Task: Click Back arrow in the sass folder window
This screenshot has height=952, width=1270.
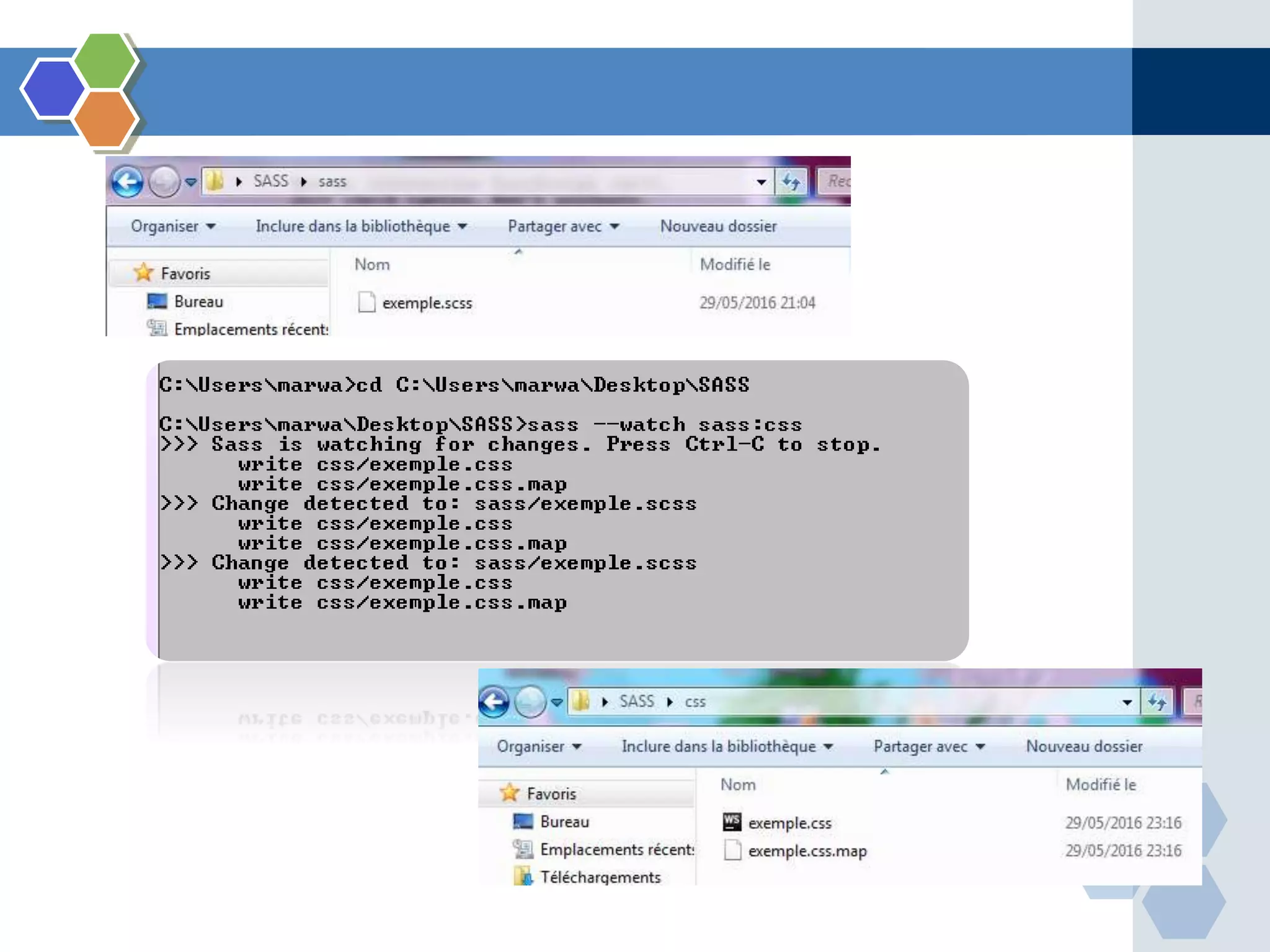Action: pyautogui.click(x=128, y=182)
